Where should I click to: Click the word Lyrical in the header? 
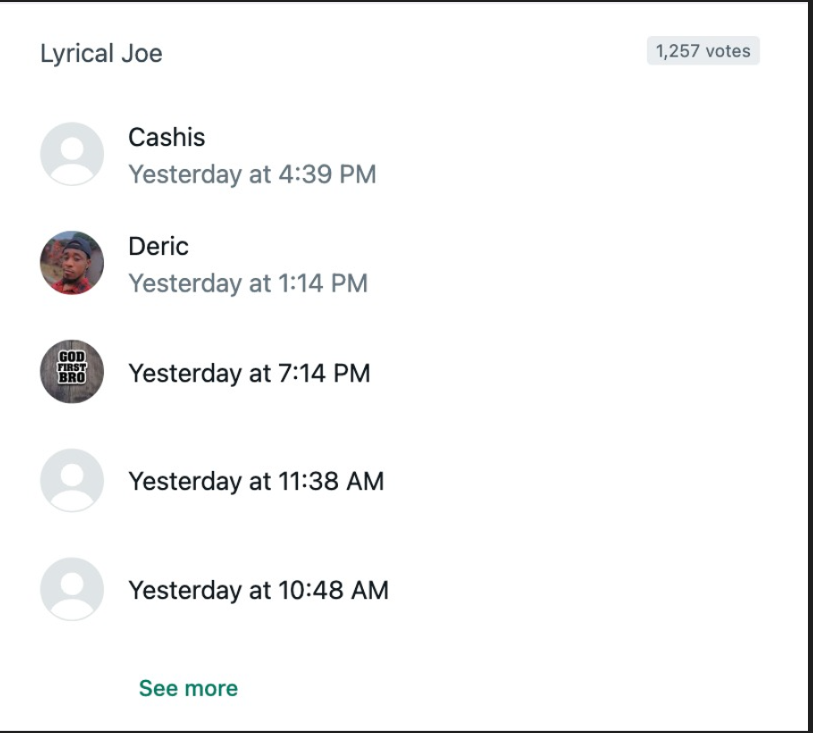(x=75, y=53)
